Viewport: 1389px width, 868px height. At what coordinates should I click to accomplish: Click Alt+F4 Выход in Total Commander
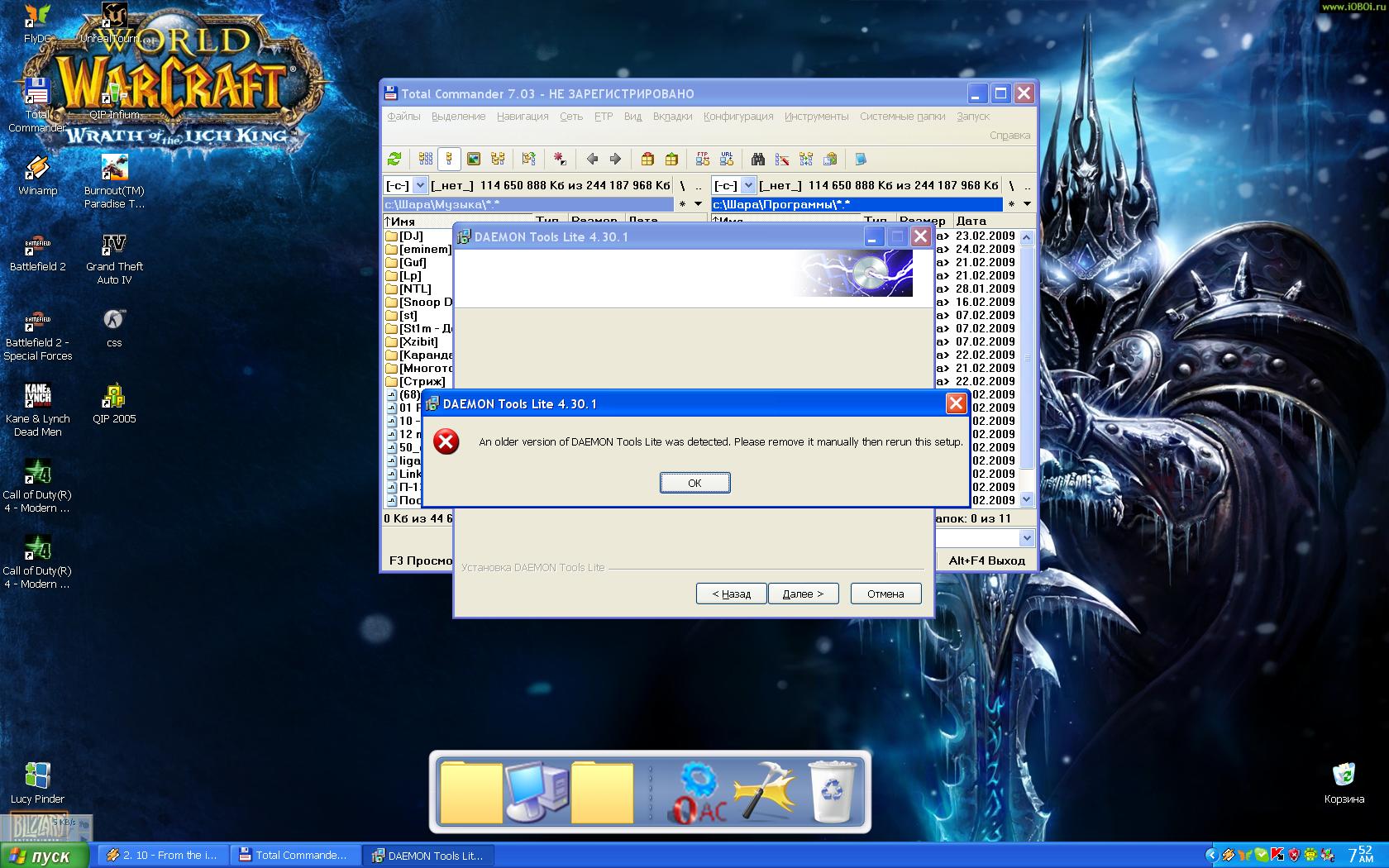coord(986,560)
